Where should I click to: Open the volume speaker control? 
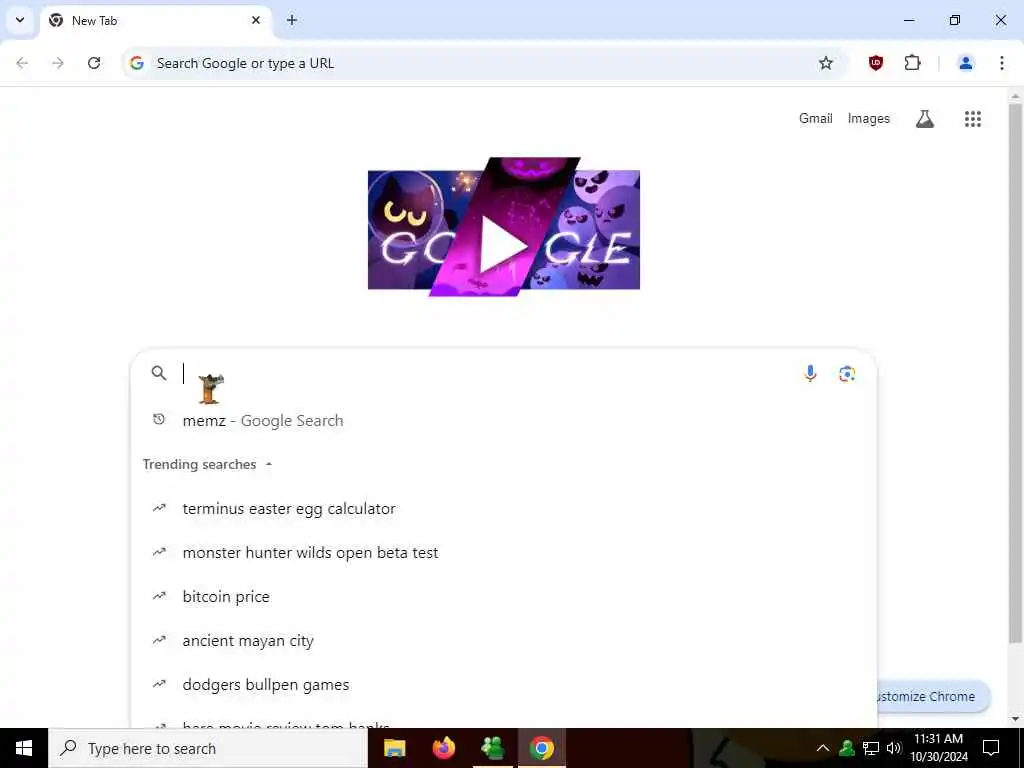pos(894,748)
